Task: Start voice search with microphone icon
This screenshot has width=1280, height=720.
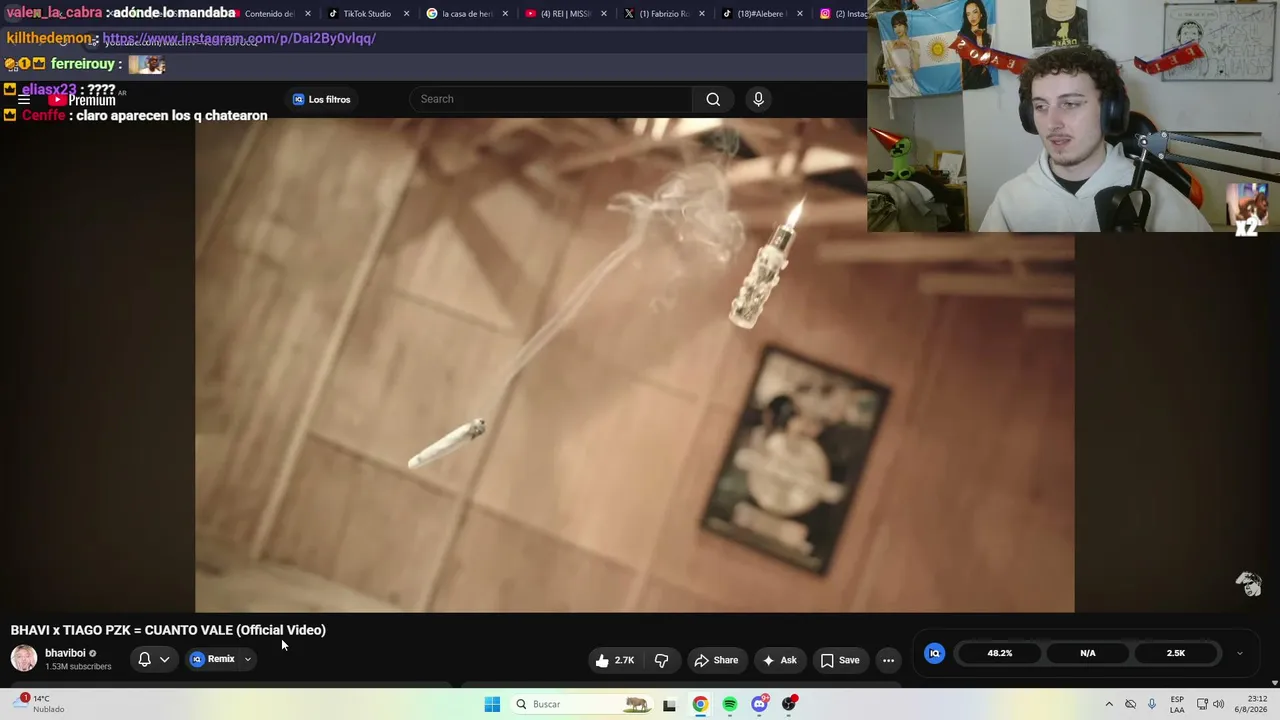Action: 758,99
